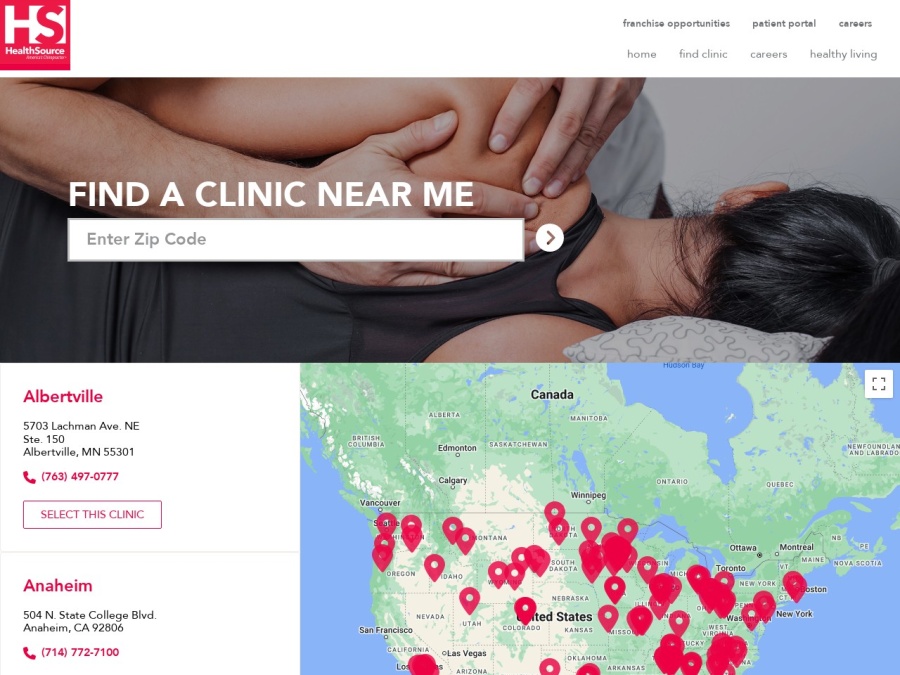Select the map pin in Utah
This screenshot has height=675, width=900.
tap(470, 599)
